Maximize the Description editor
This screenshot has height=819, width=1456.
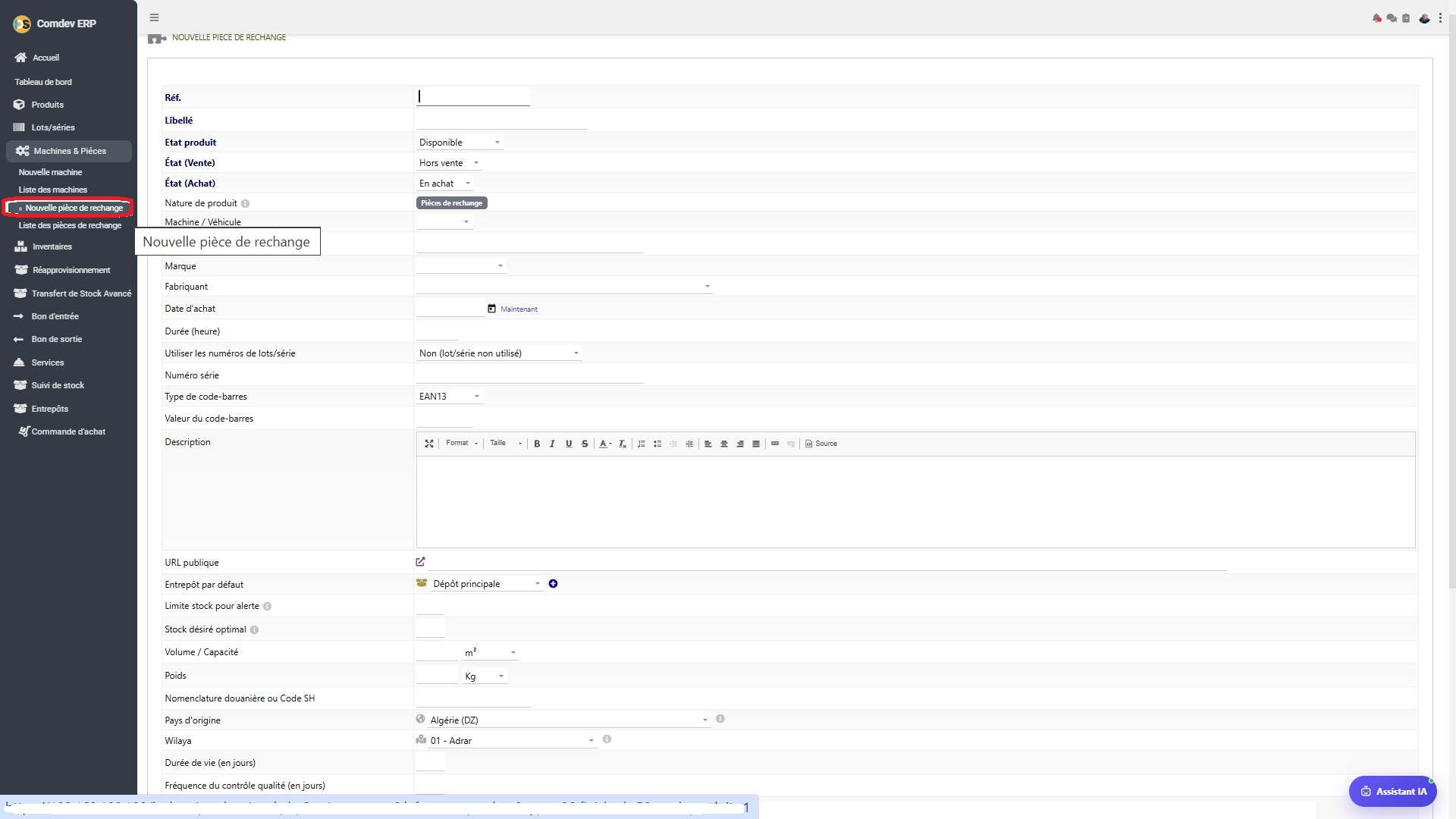(429, 444)
